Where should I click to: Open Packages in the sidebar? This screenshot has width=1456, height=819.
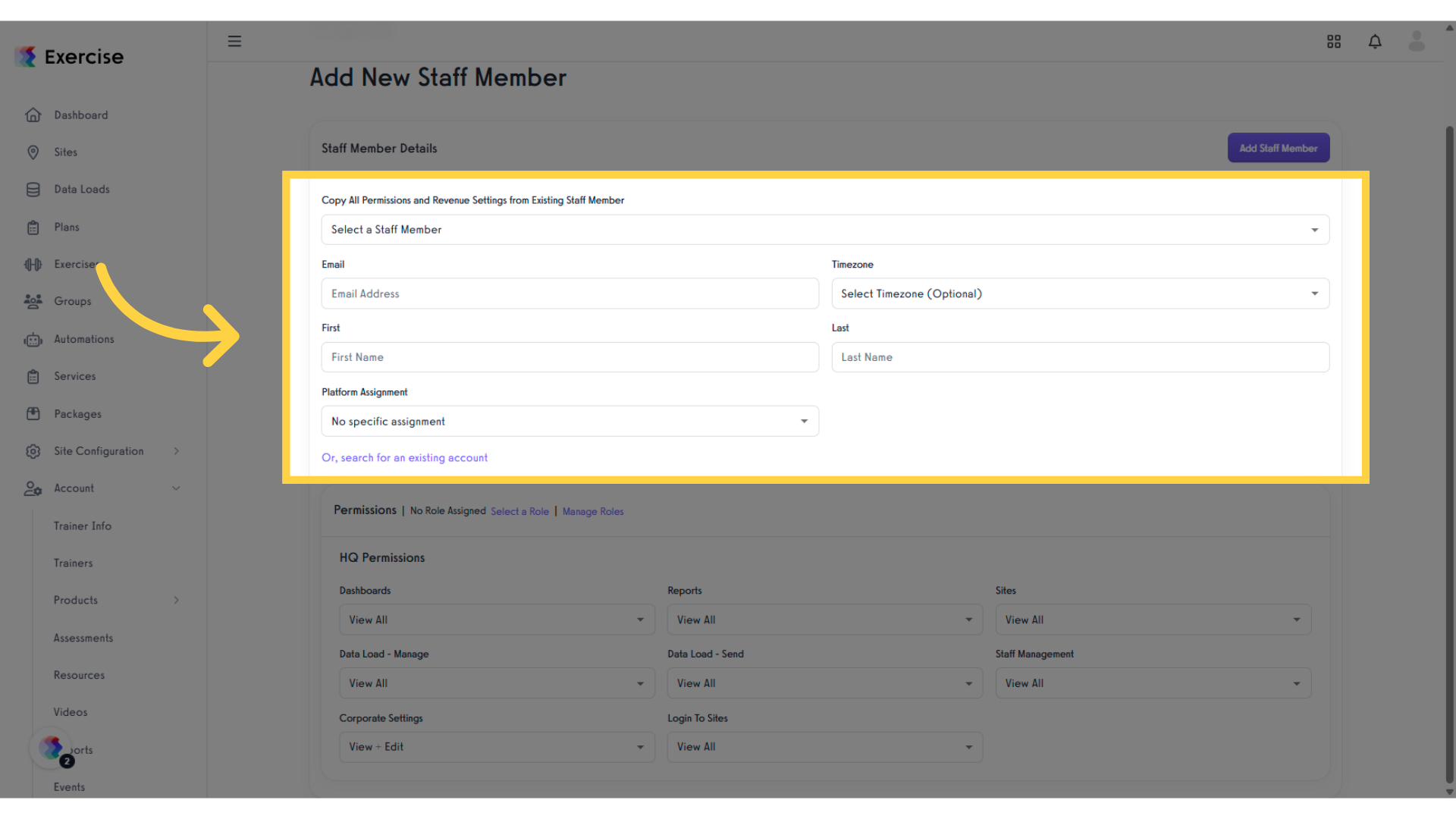77,414
